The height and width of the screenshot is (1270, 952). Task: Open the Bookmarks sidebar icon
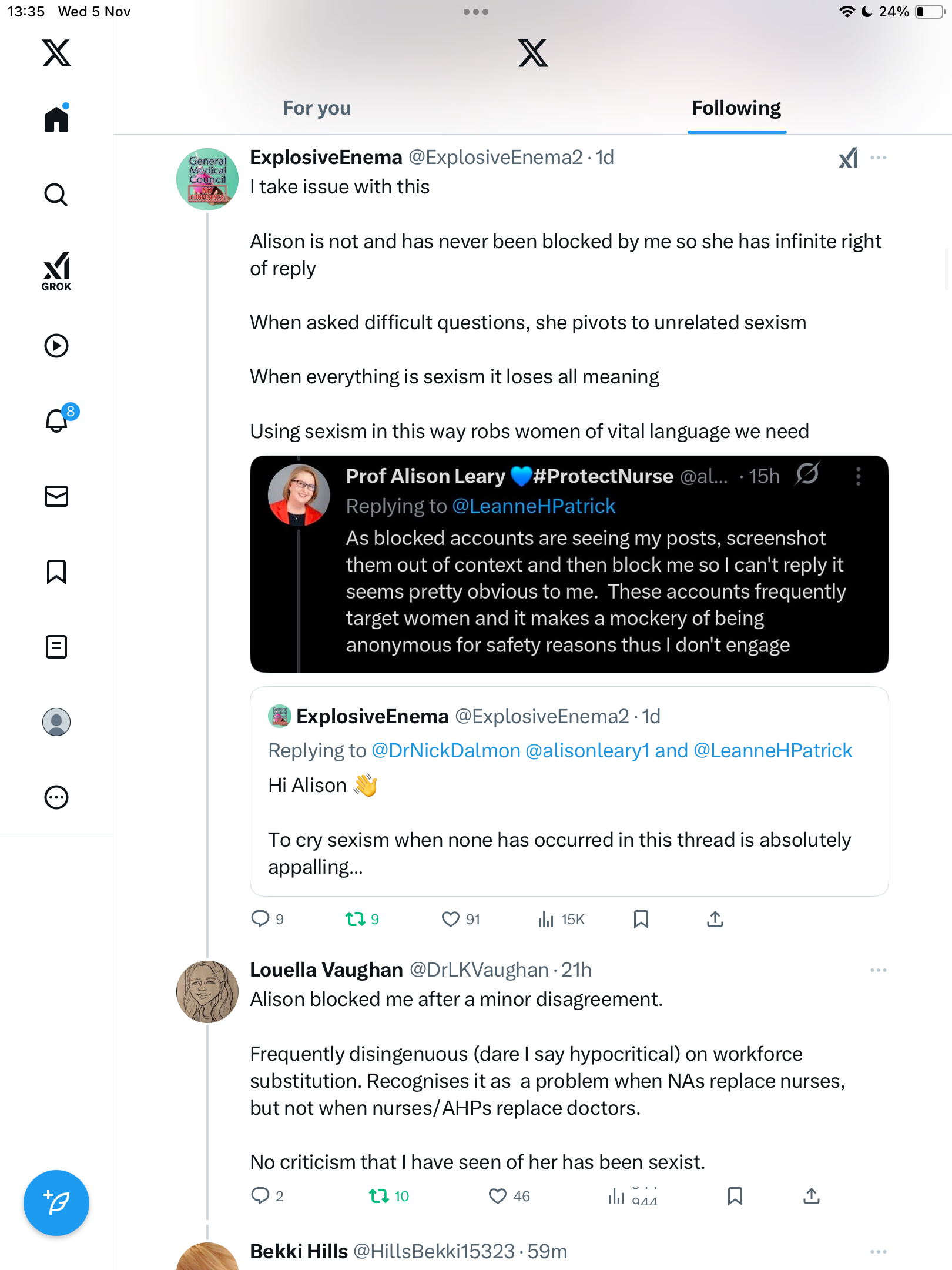tap(56, 571)
